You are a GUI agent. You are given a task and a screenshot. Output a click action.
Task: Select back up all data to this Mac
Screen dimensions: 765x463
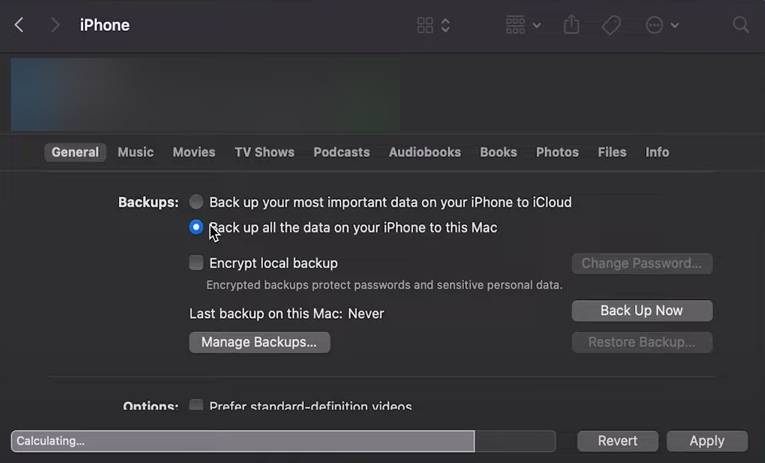click(x=196, y=228)
